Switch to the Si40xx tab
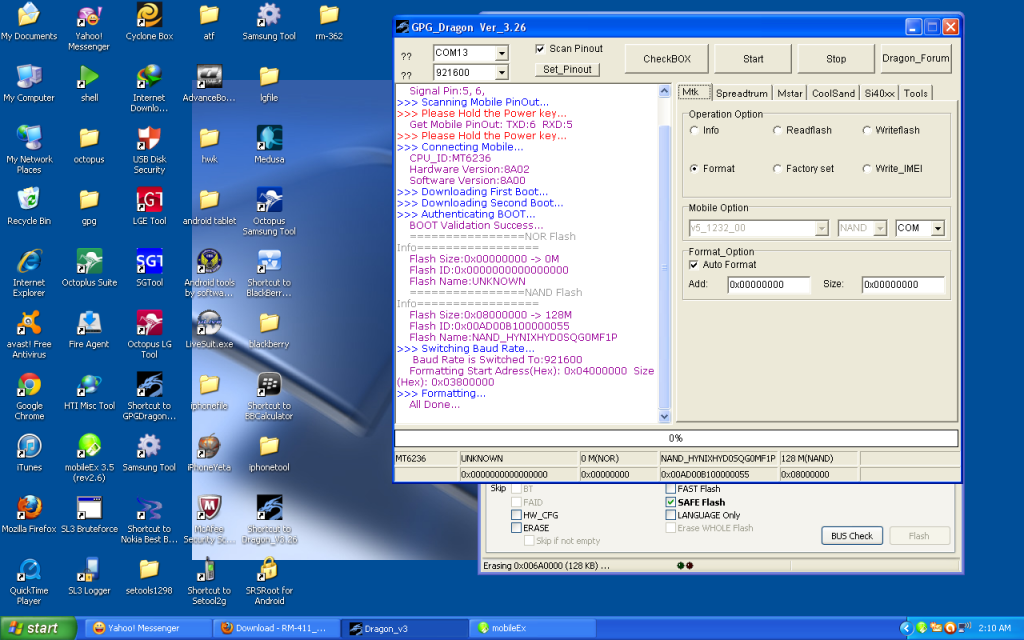 point(879,93)
